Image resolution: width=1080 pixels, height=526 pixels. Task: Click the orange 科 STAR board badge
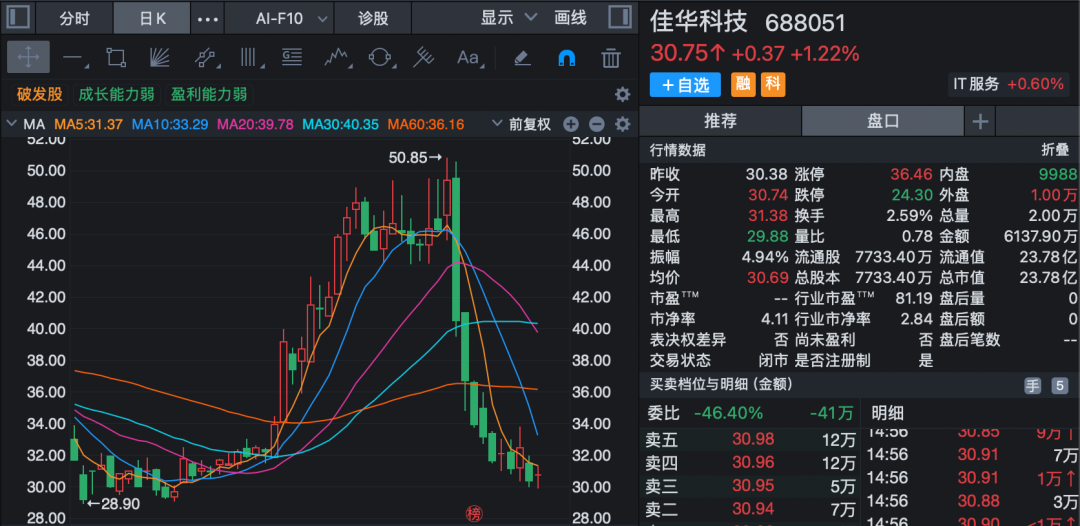(x=773, y=85)
